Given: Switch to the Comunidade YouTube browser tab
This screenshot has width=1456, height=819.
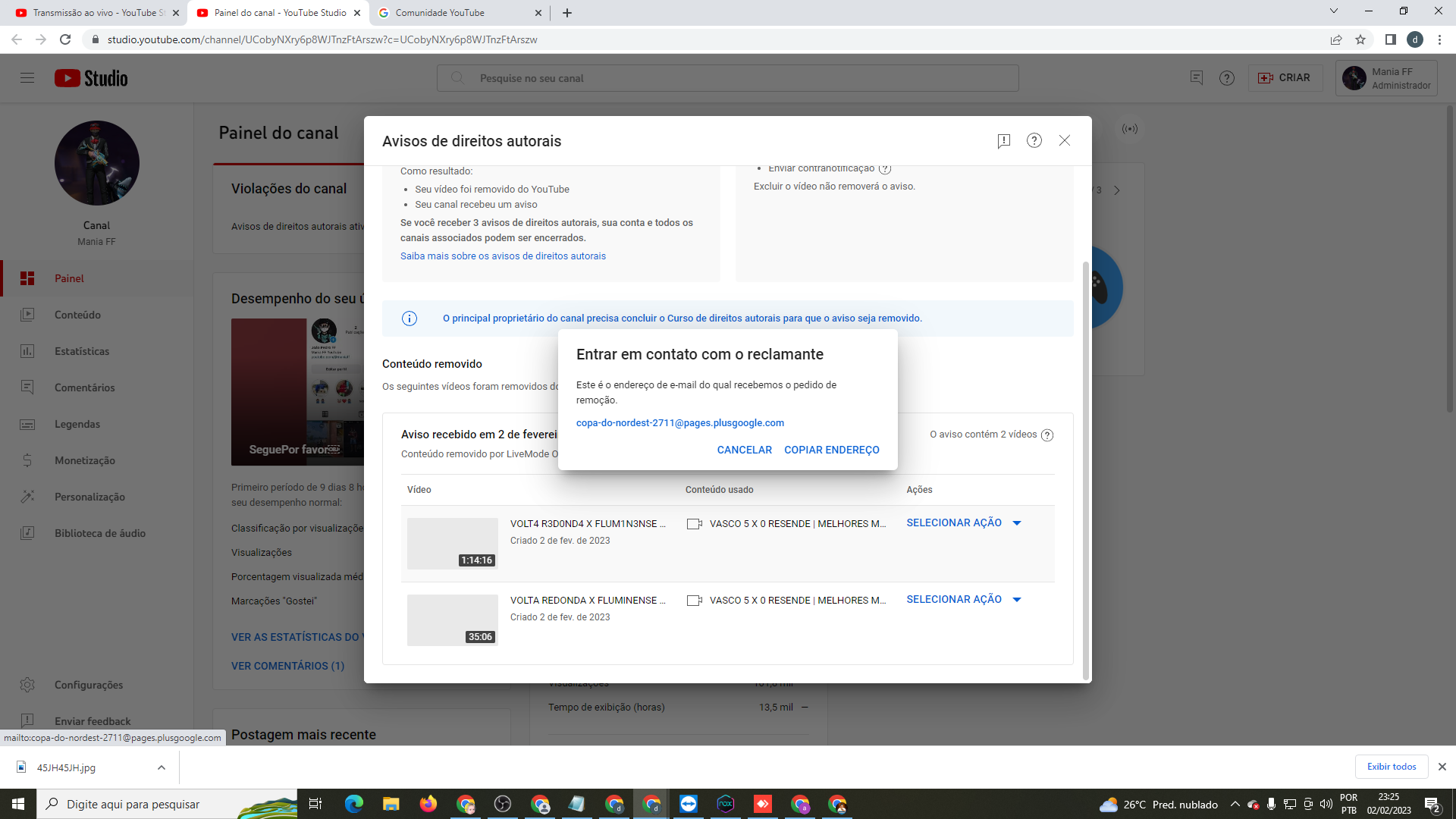Looking at the screenshot, I should (x=459, y=13).
